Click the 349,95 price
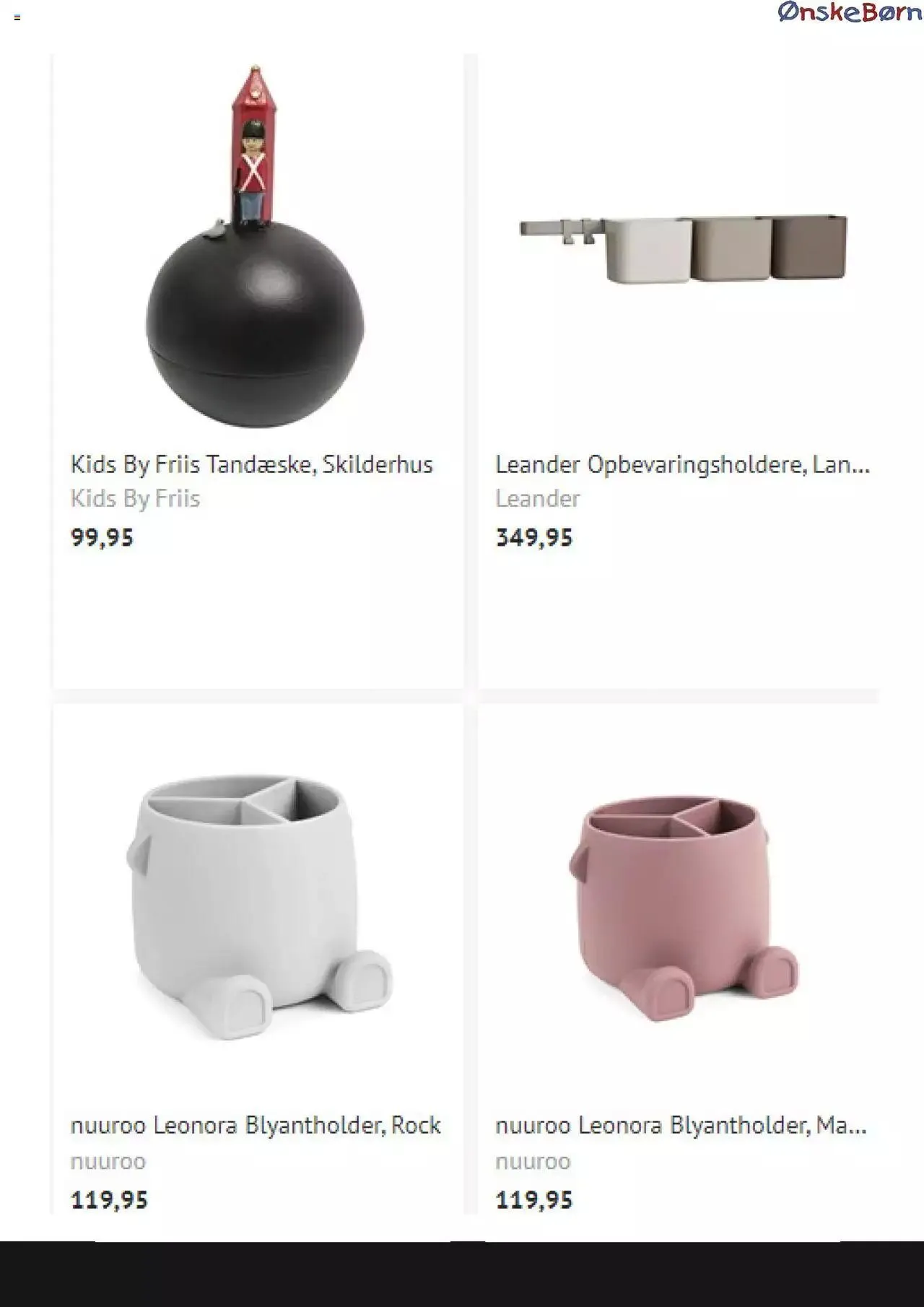 coord(534,538)
